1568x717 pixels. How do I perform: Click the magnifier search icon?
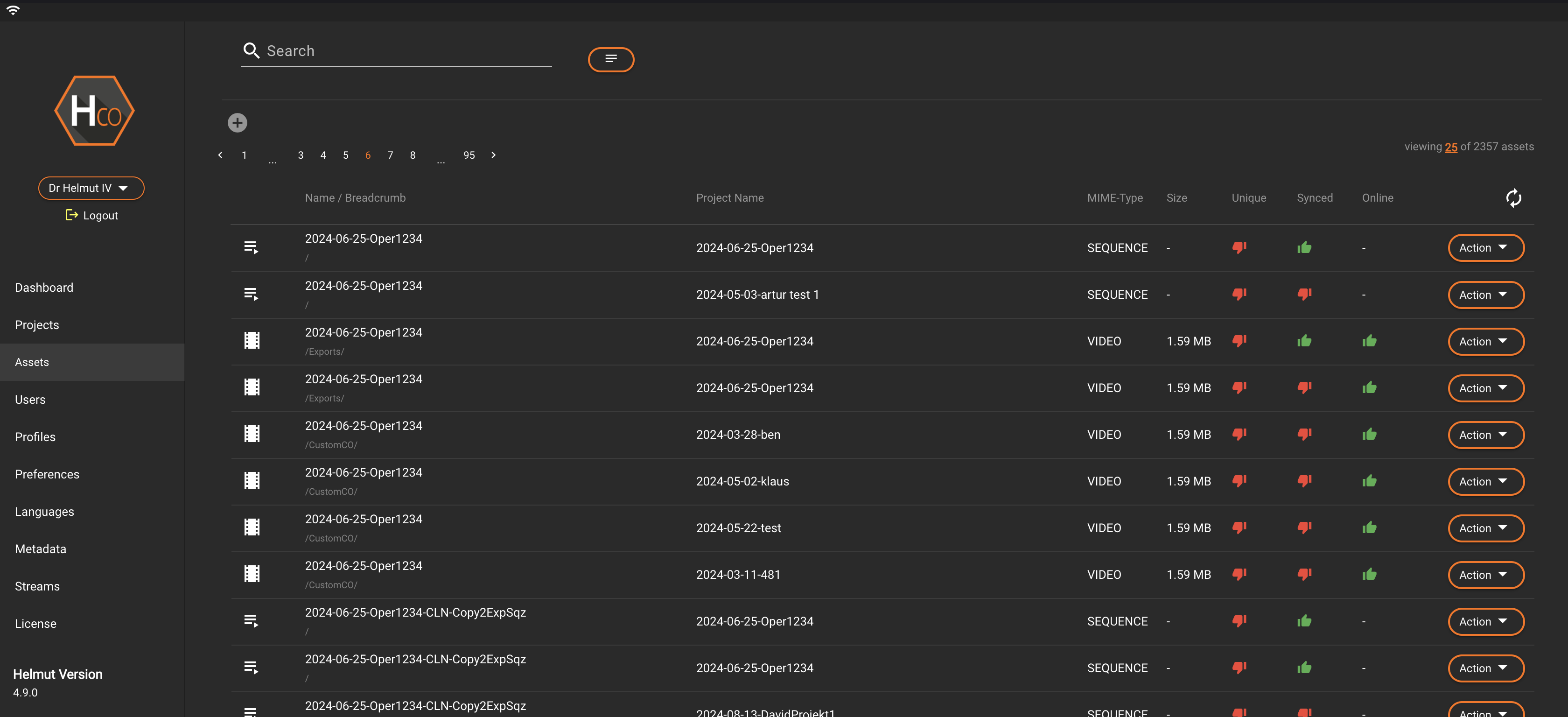(251, 50)
